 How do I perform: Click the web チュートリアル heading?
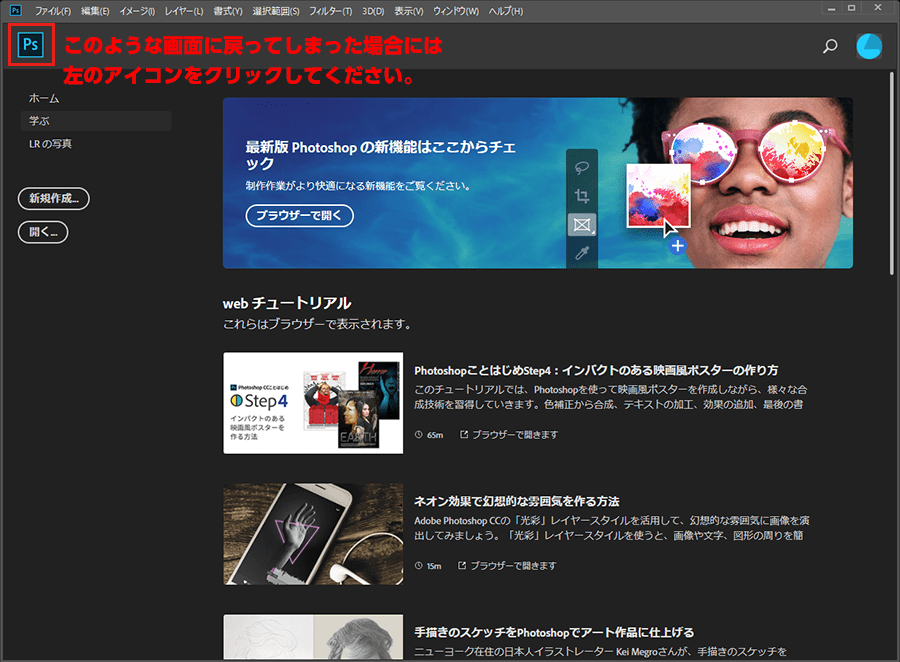point(287,303)
